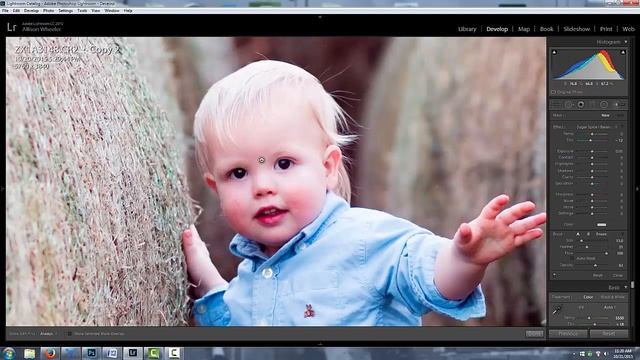Image resolution: width=640 pixels, height=360 pixels.
Task: Open the Print module
Action: click(x=606, y=29)
